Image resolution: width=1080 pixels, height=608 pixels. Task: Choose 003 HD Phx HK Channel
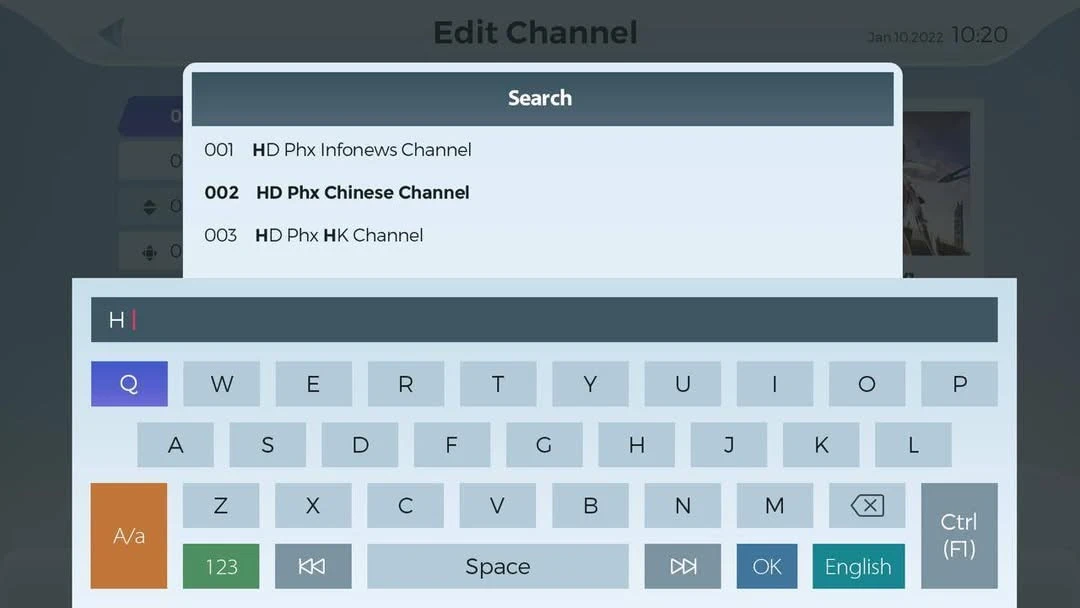pos(315,236)
